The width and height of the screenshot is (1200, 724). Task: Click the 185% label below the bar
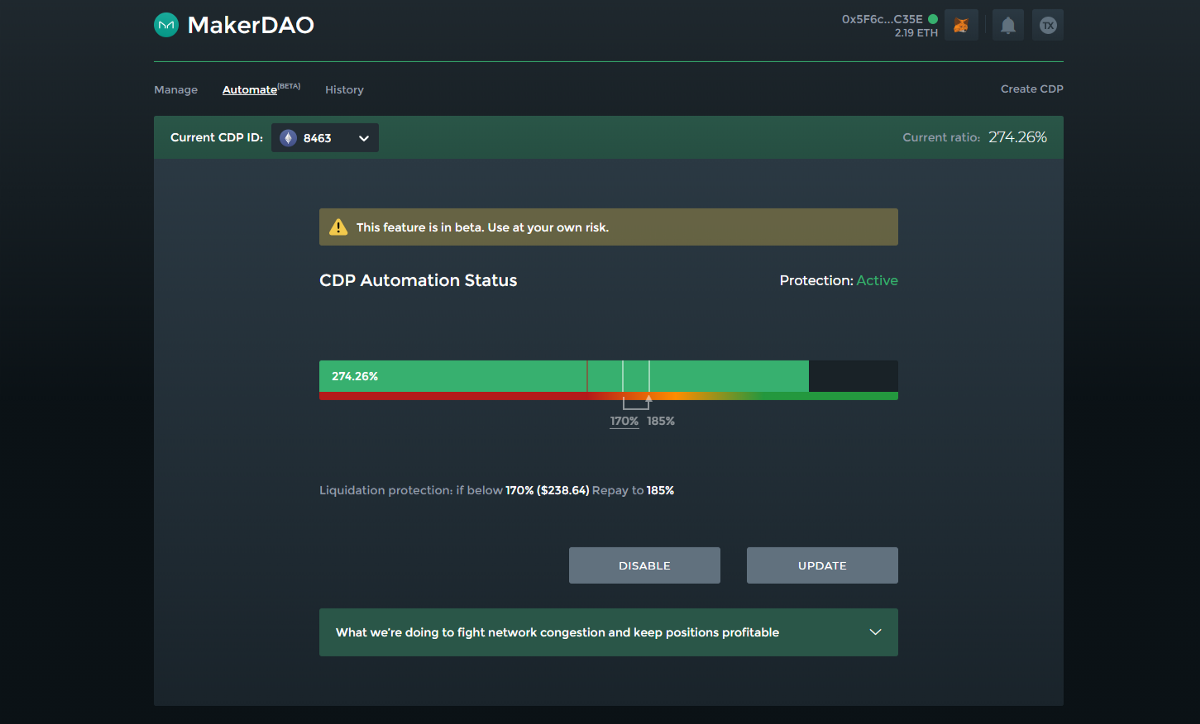[x=661, y=421]
